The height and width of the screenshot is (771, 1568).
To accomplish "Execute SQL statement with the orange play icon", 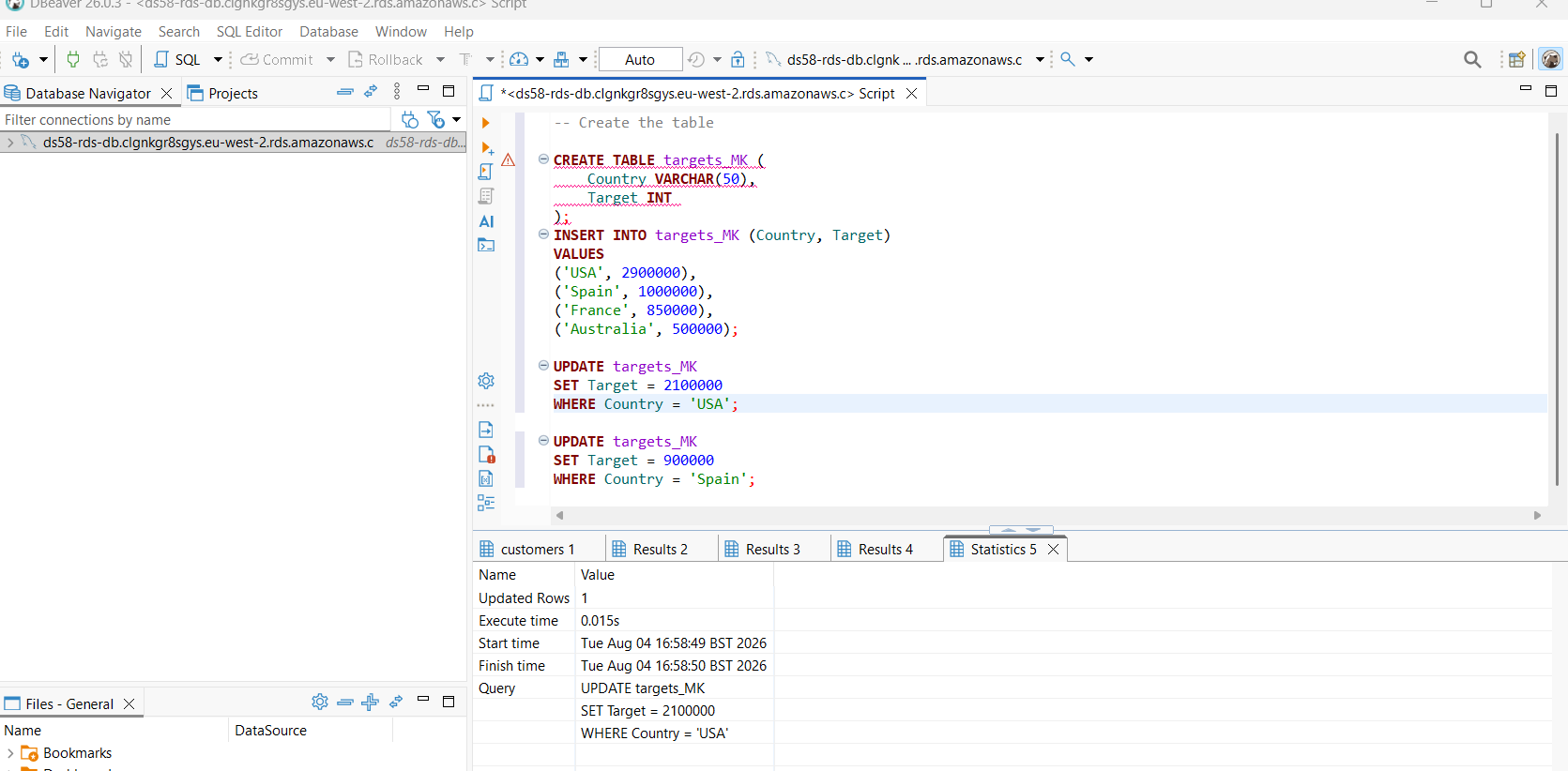I will (485, 123).
